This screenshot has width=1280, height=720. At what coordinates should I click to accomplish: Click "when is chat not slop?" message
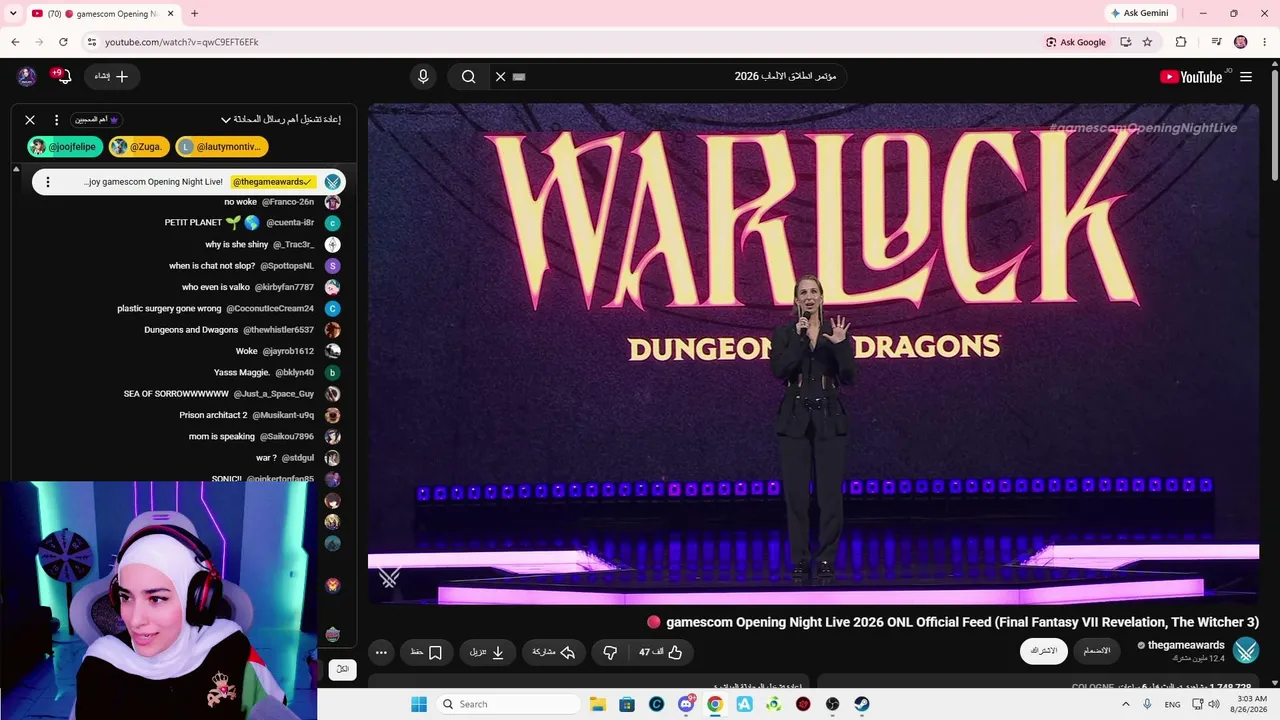212,266
